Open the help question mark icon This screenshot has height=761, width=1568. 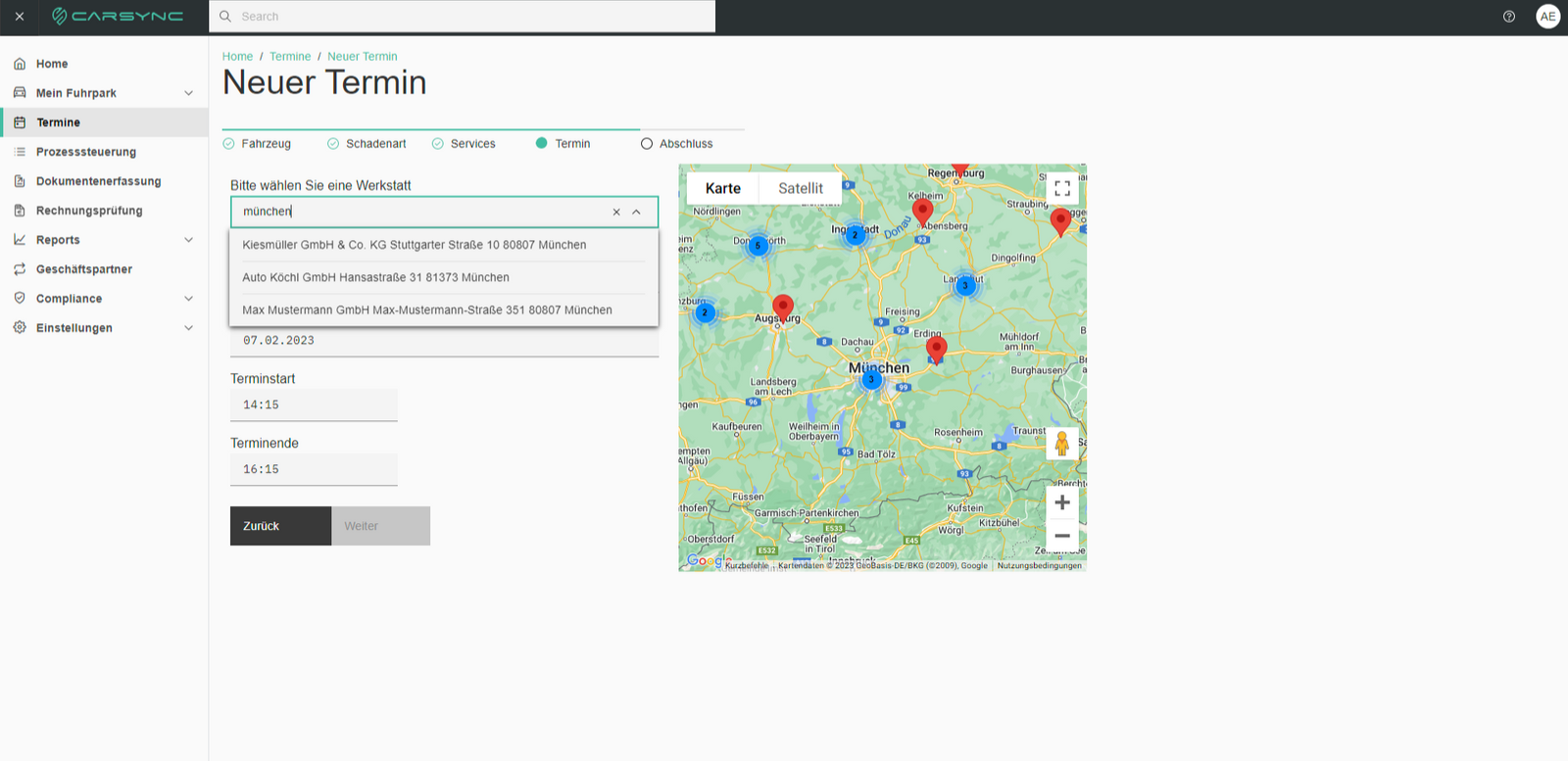click(x=1509, y=17)
